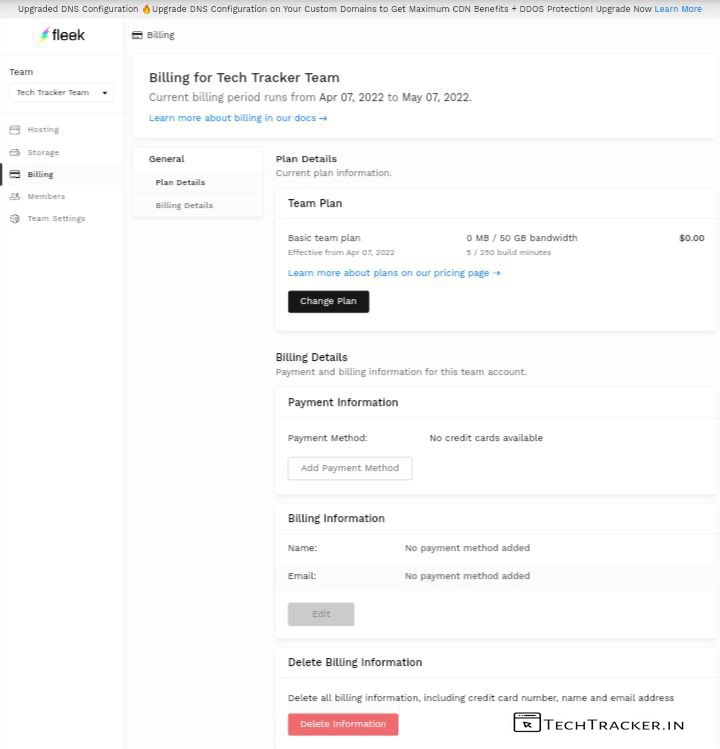
Task: Click the Billing credit card sidebar icon
Action: tap(15, 175)
